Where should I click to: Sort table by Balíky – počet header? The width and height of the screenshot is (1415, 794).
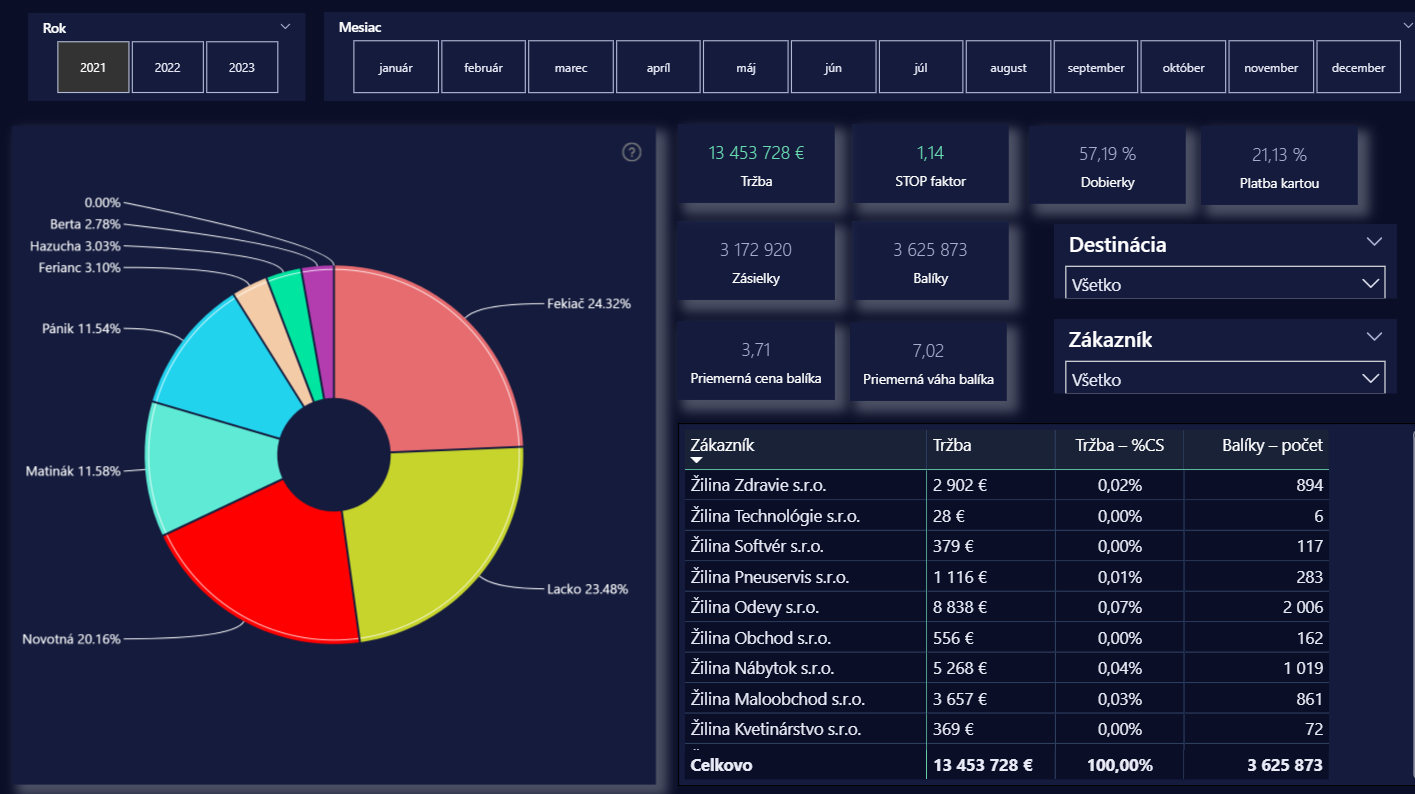click(1256, 446)
